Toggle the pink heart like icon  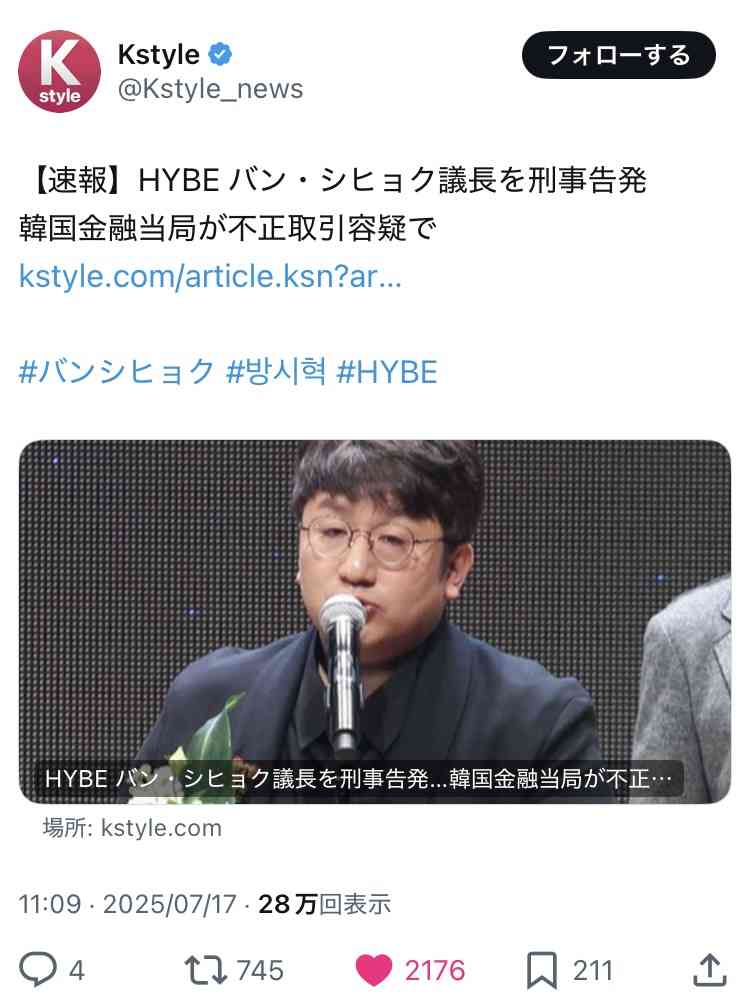[374, 970]
